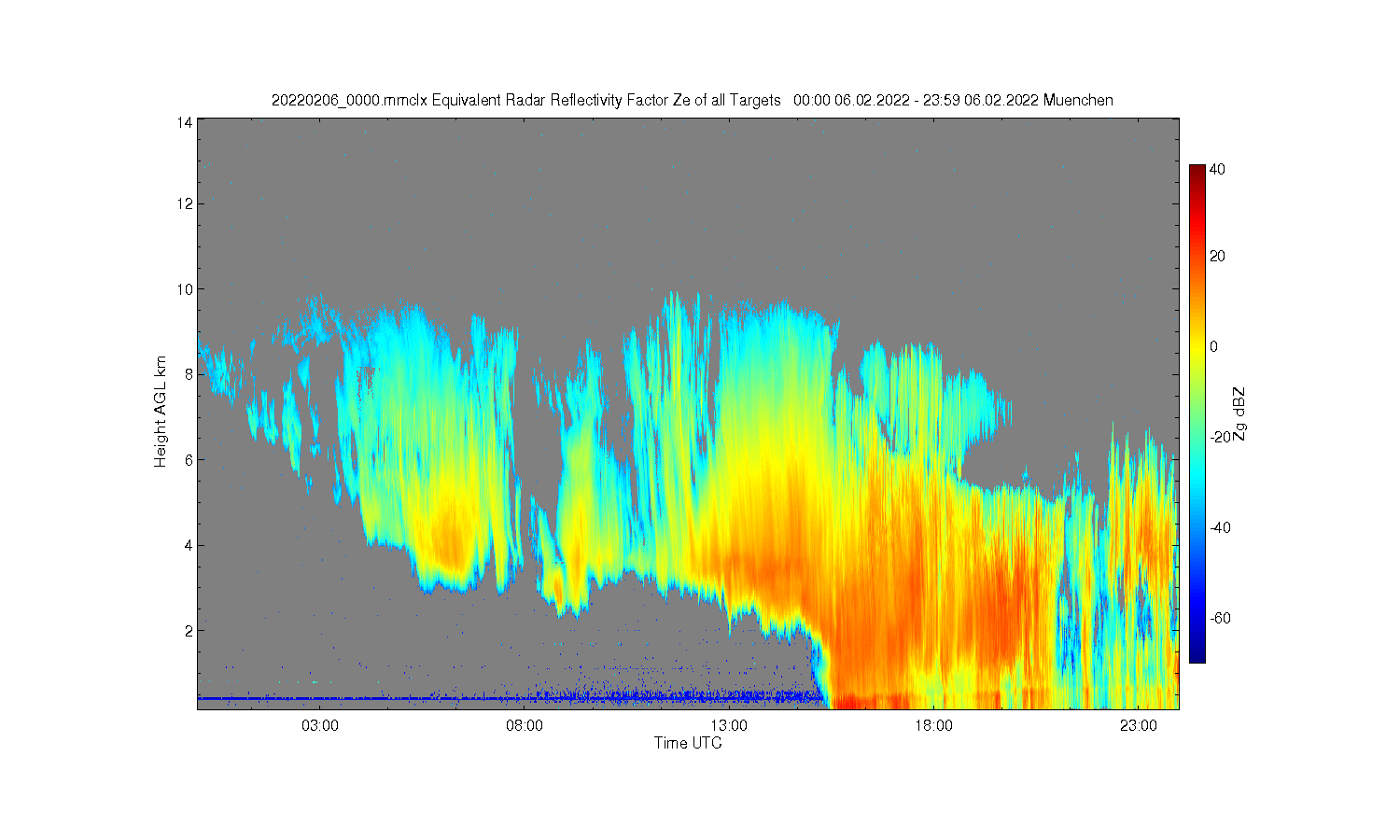
Task: Click the 40 dBZ colorbar value label
Action: click(1217, 170)
